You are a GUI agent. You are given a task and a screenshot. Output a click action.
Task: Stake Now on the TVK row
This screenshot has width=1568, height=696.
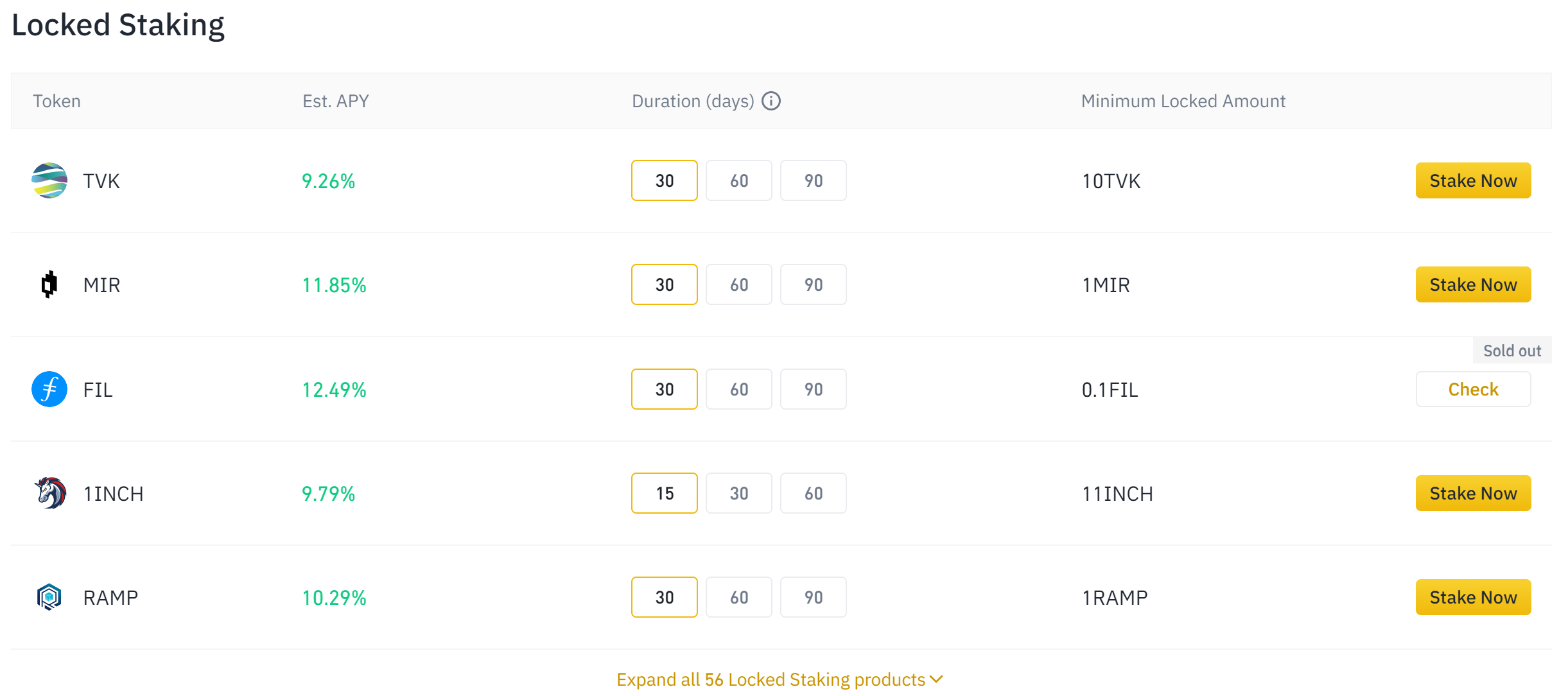point(1473,180)
